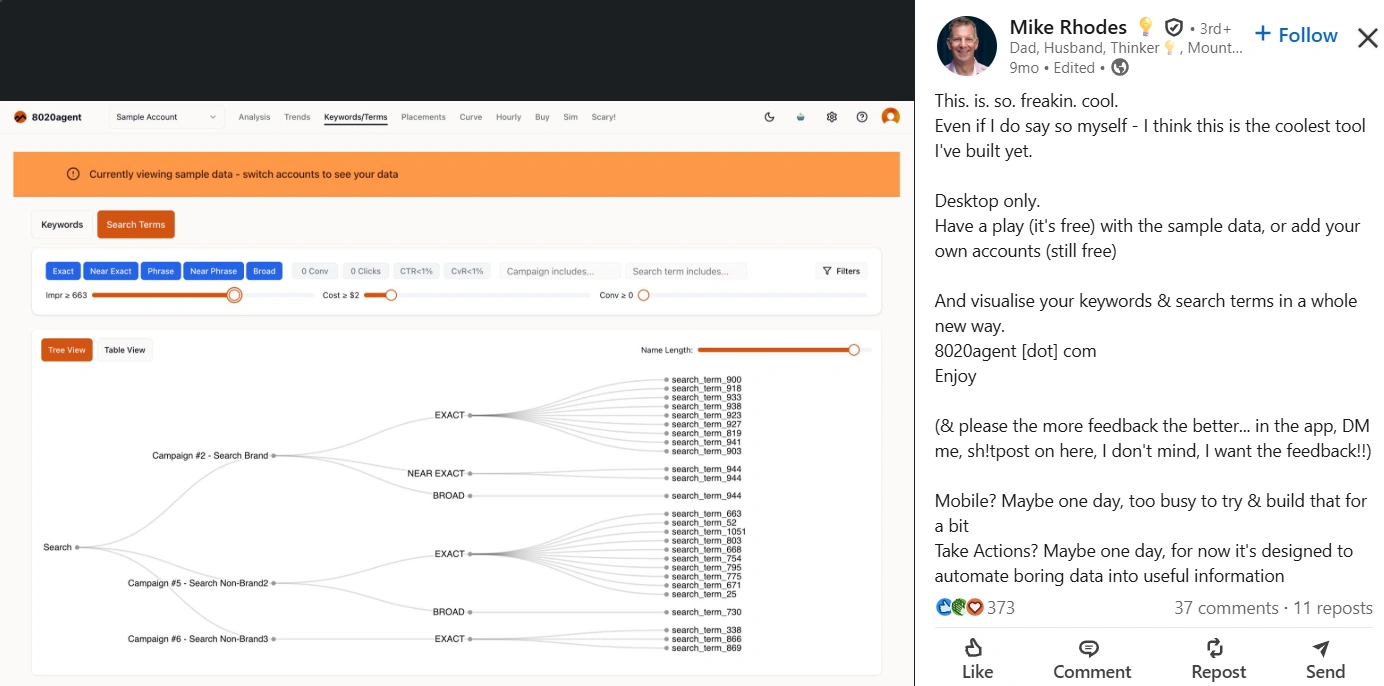This screenshot has height=686, width=1384.
Task: Switch to the Keywords view
Action: tap(62, 224)
